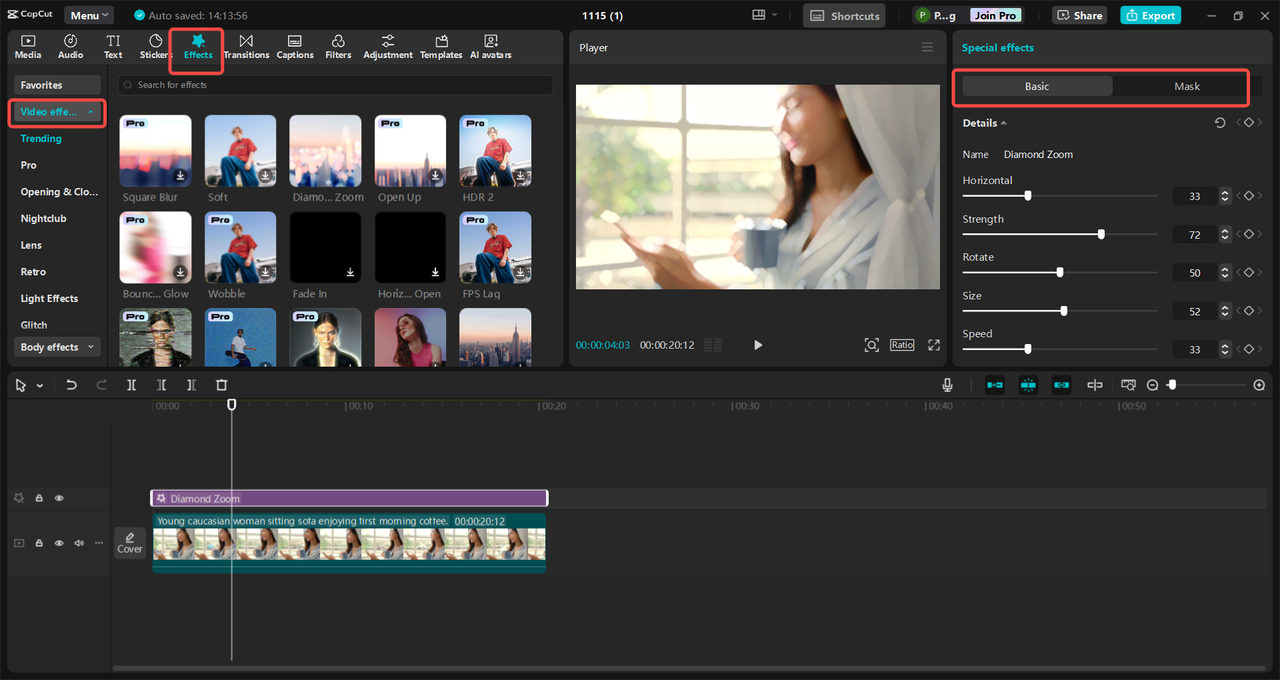Add keyframe for Horizontal parameter

(x=1248, y=196)
